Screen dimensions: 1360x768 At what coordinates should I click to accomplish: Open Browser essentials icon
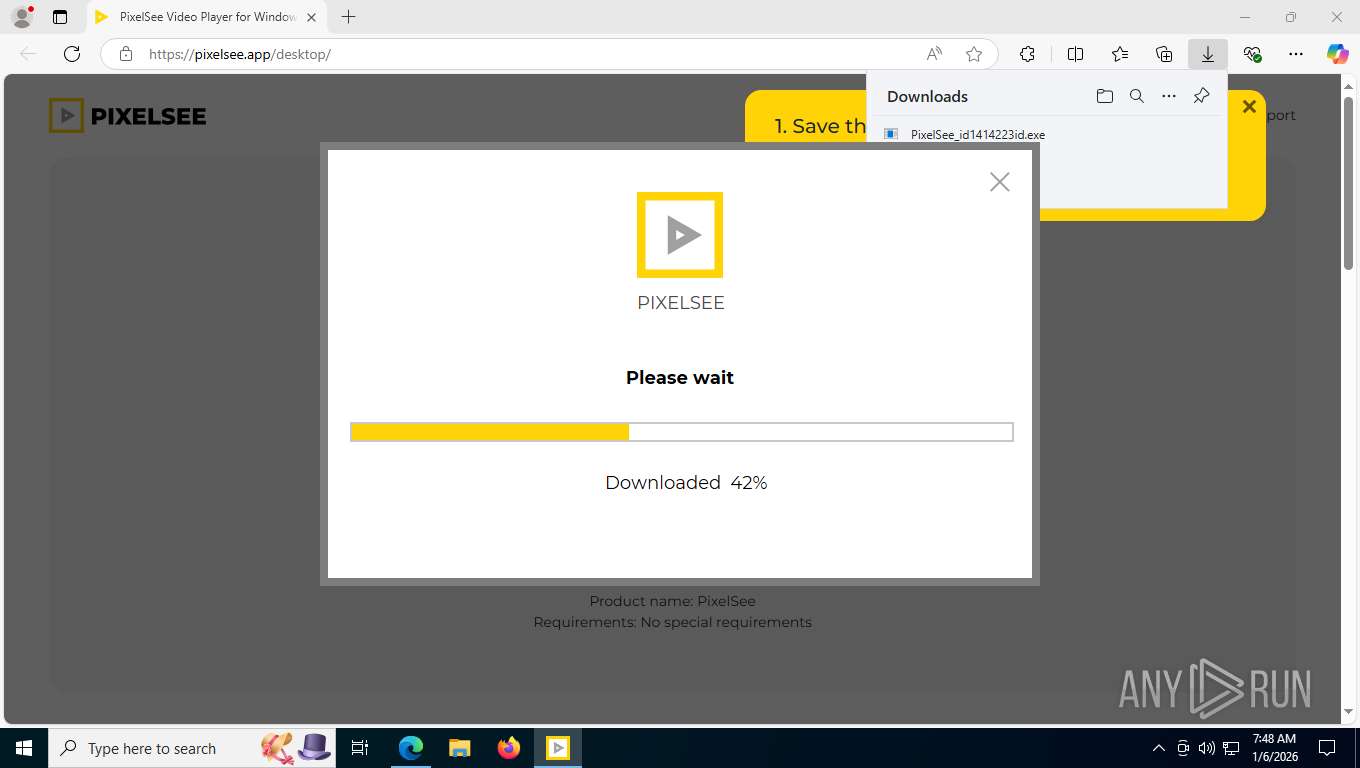click(x=1252, y=54)
